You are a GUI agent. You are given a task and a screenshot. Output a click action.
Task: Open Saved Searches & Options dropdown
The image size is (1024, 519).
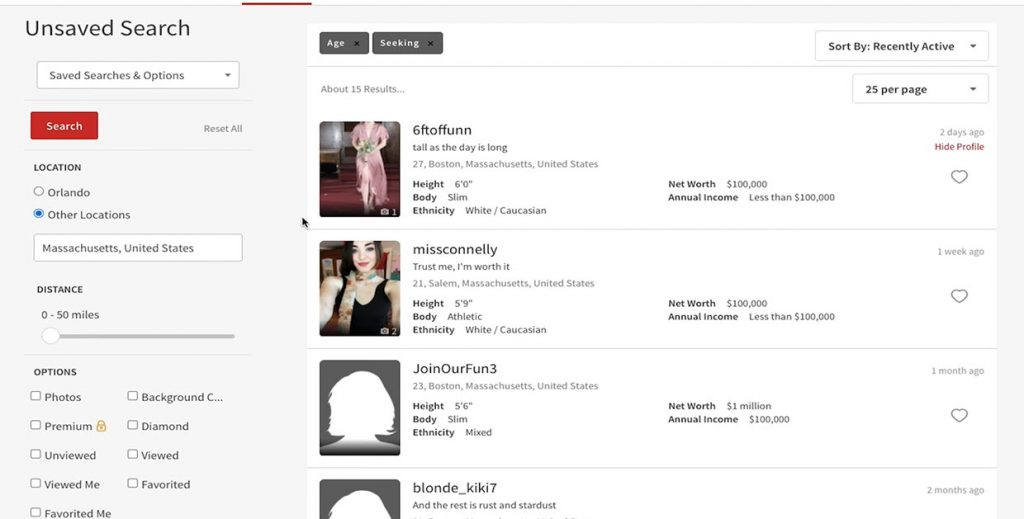(x=138, y=75)
